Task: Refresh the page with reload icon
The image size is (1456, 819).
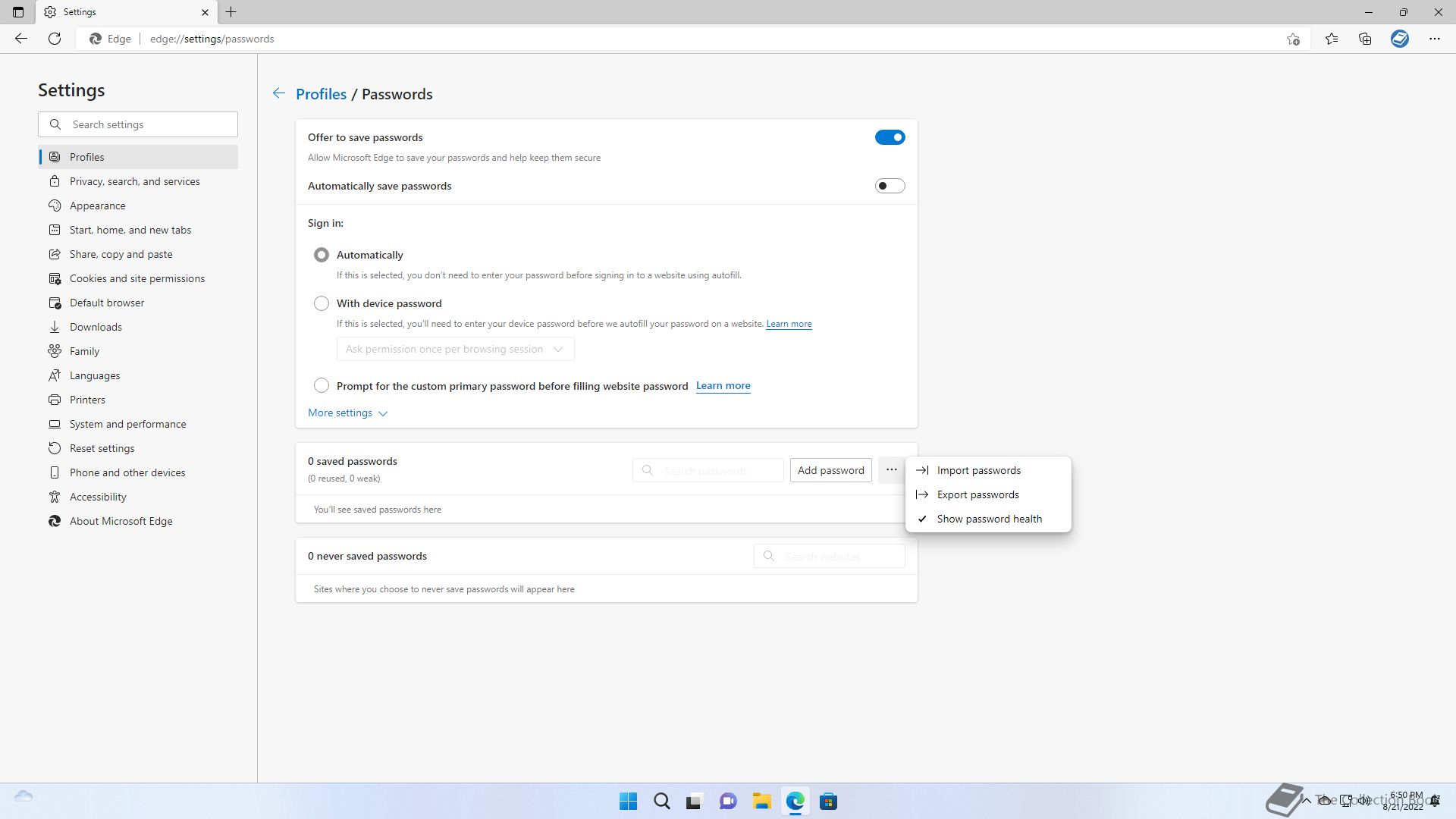Action: tap(55, 39)
